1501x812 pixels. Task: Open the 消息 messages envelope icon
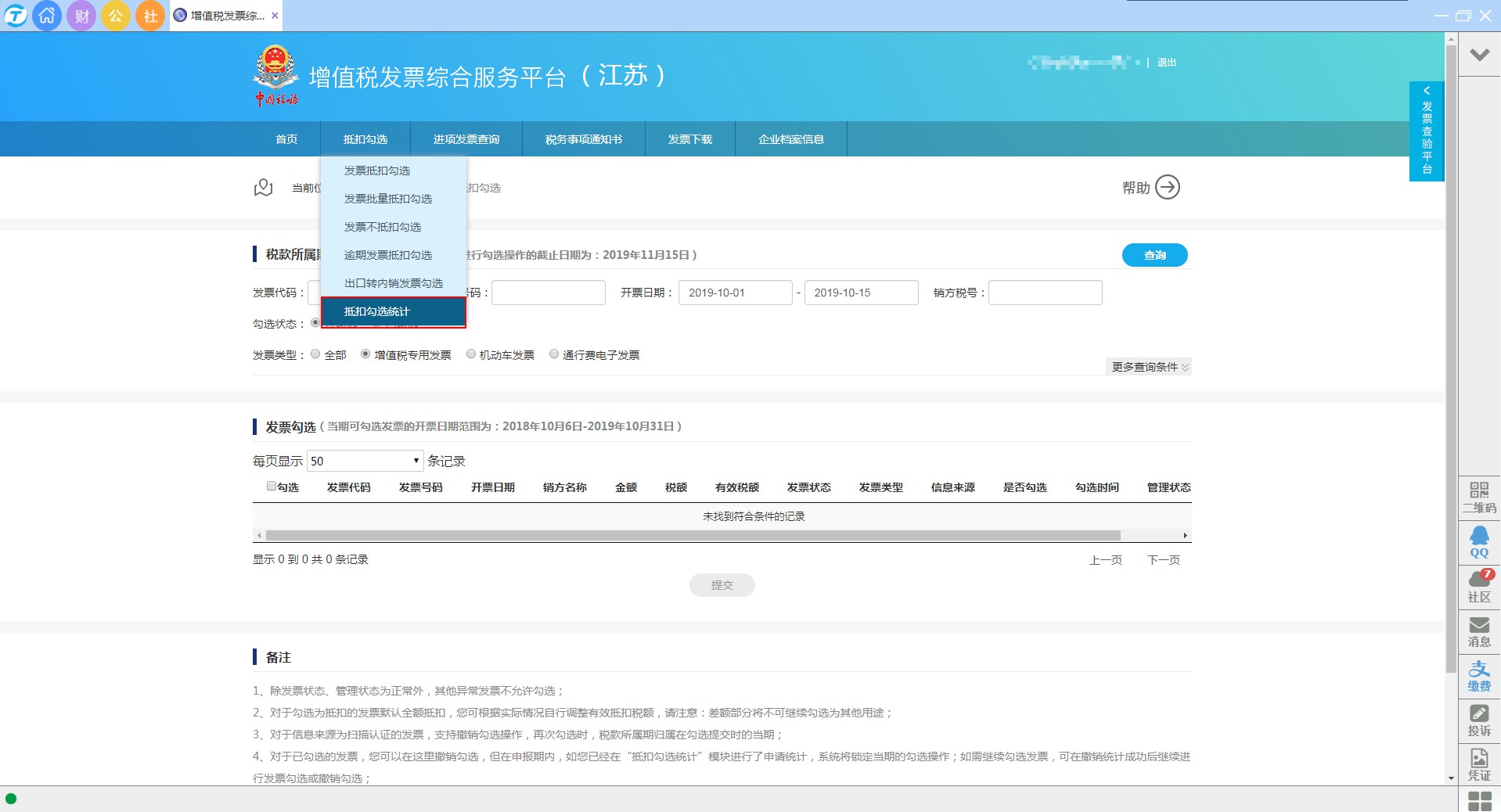coord(1478,631)
